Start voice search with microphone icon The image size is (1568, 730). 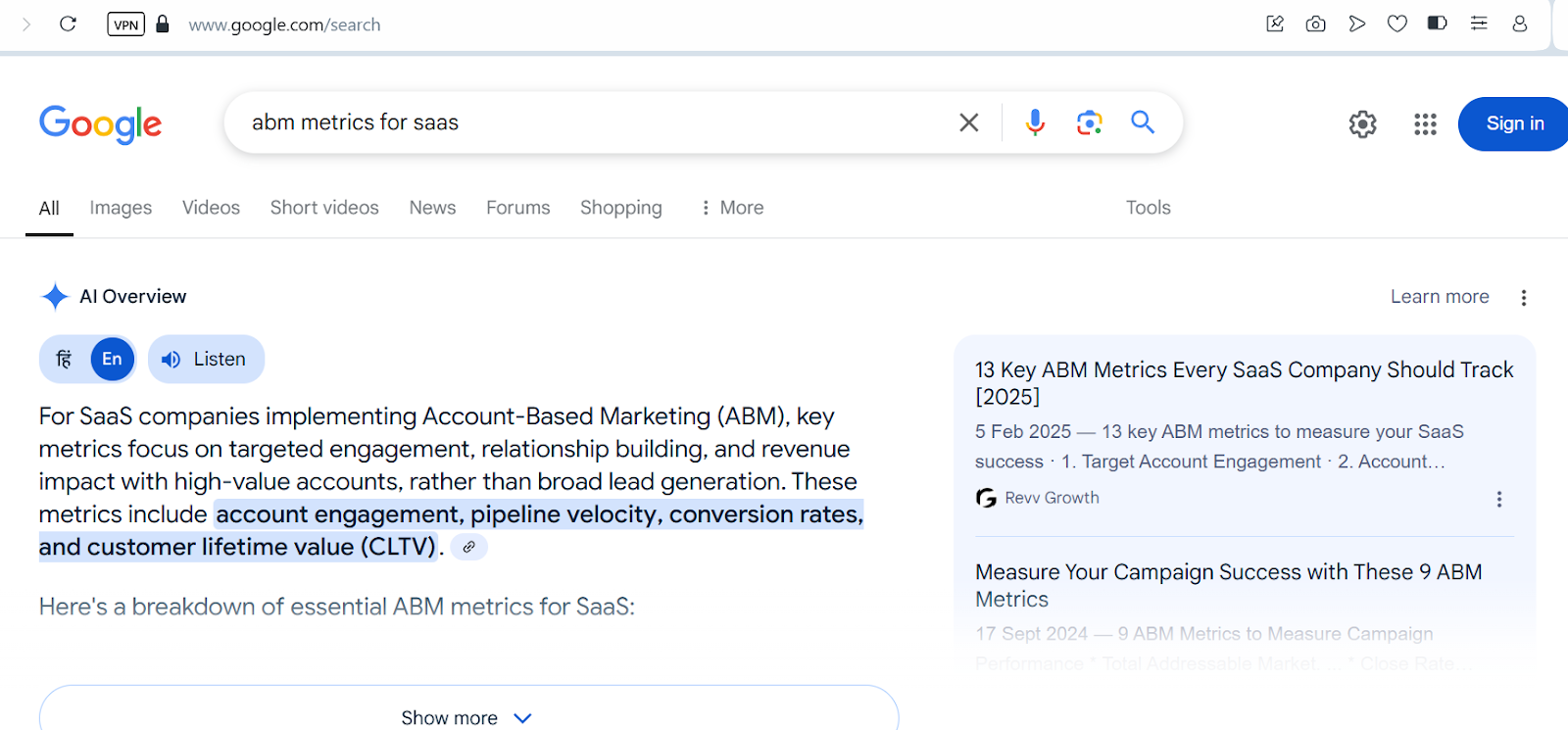(x=1035, y=122)
